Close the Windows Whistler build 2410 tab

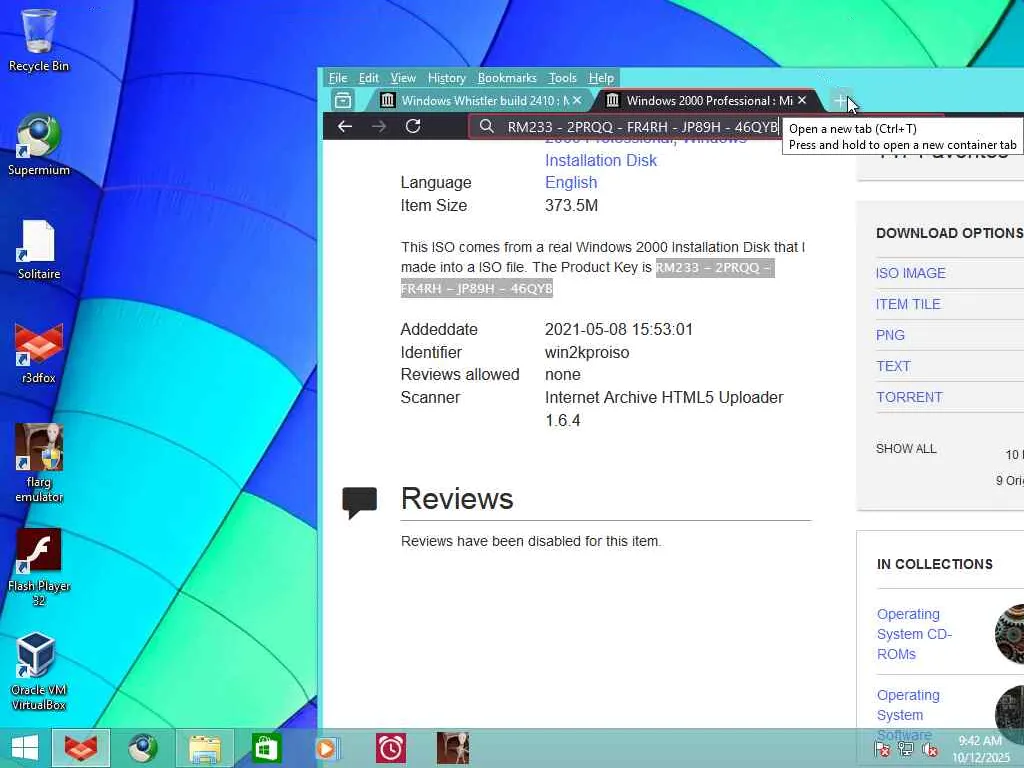pos(577,100)
